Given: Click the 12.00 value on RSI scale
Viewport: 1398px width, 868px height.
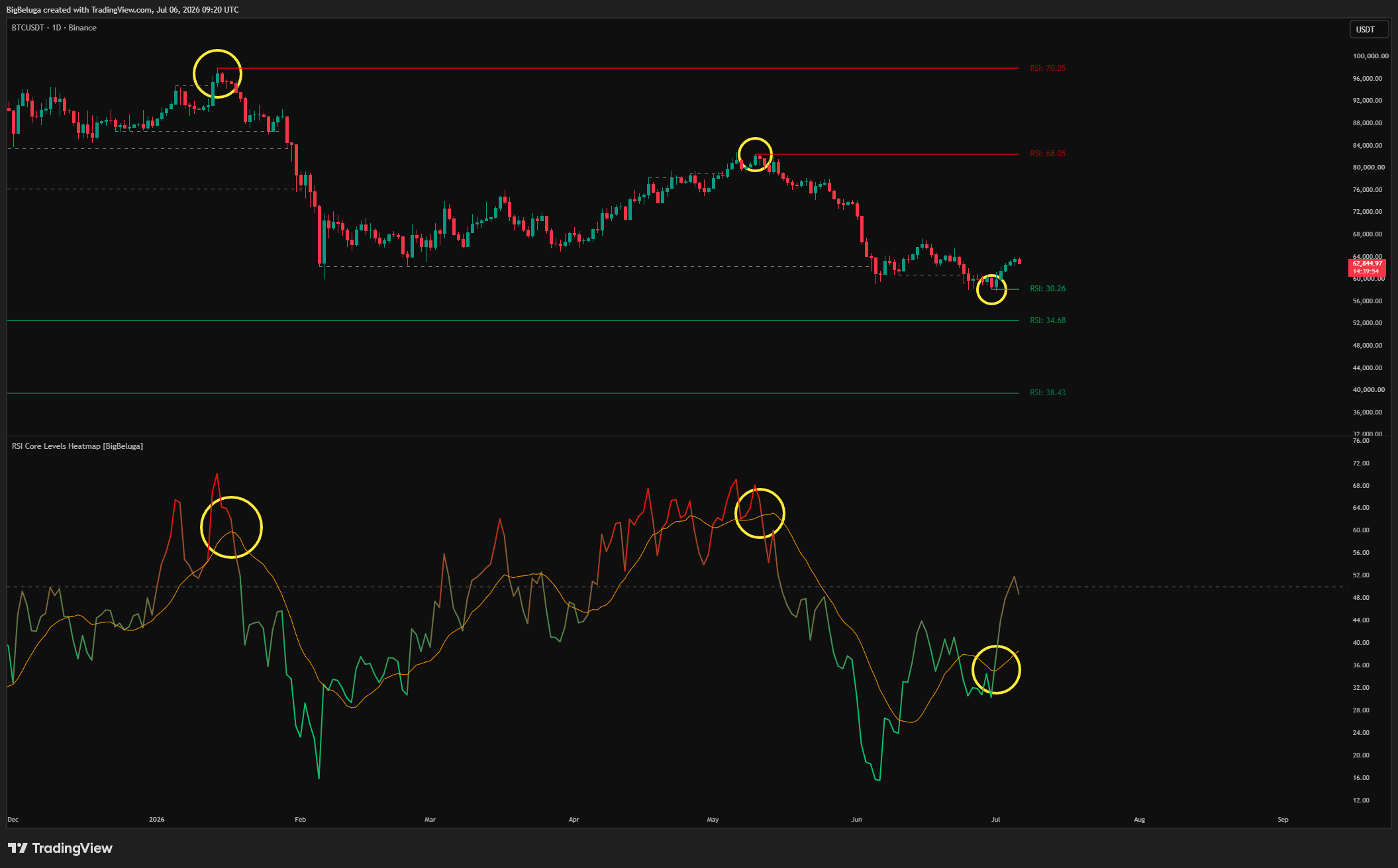Looking at the screenshot, I should coord(1361,800).
